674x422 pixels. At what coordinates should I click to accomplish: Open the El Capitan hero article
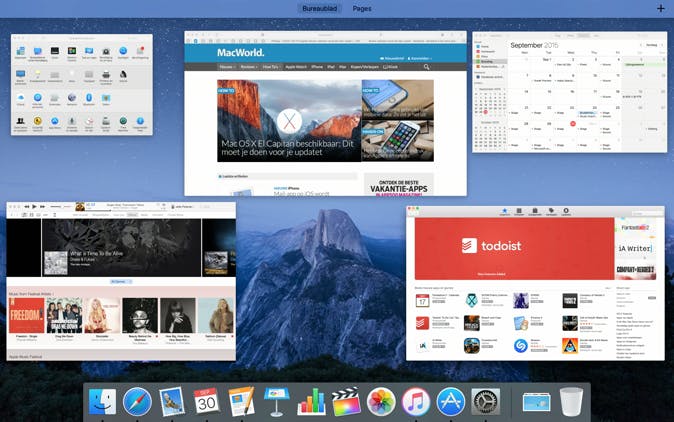coord(289,121)
